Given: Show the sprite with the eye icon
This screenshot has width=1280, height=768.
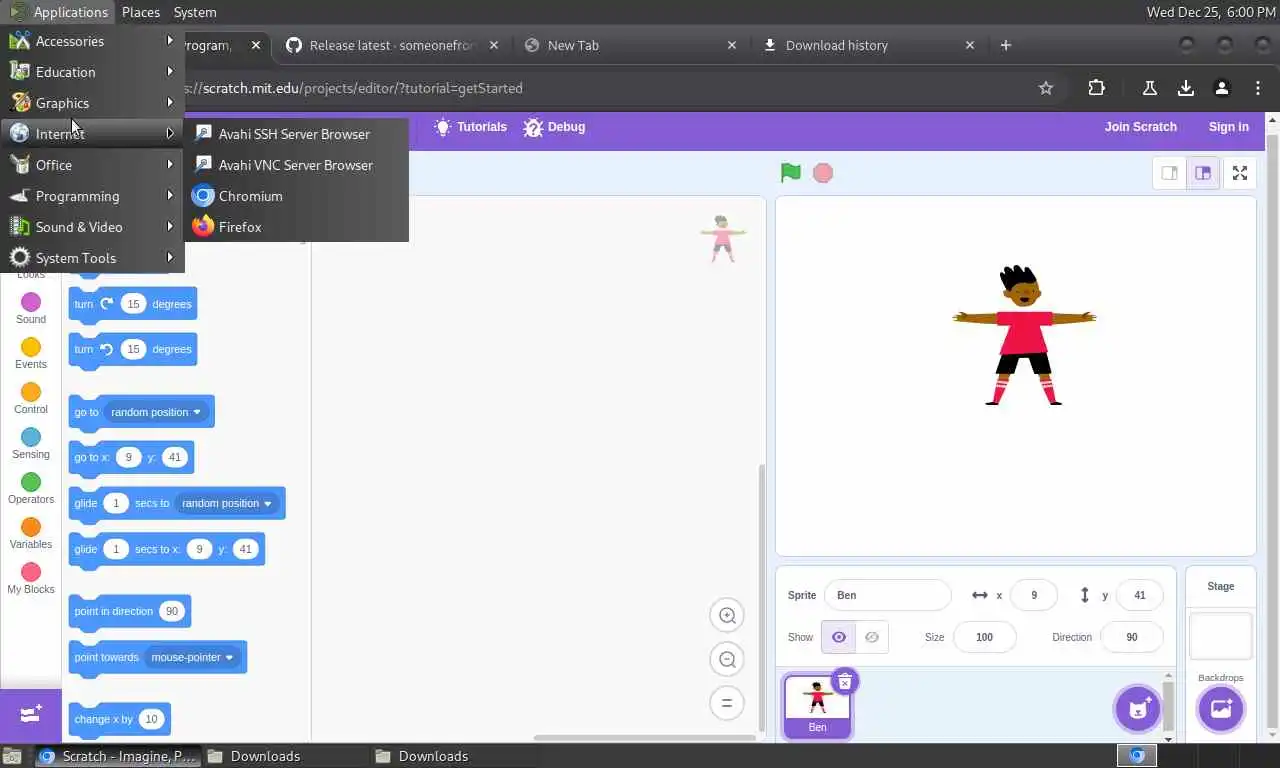Looking at the screenshot, I should pos(838,637).
